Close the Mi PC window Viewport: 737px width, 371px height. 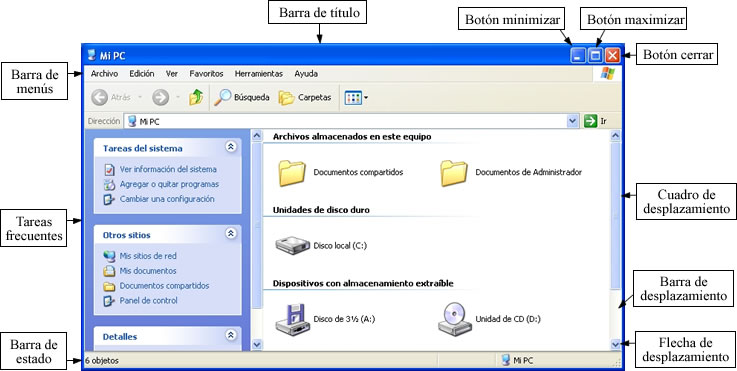612,56
